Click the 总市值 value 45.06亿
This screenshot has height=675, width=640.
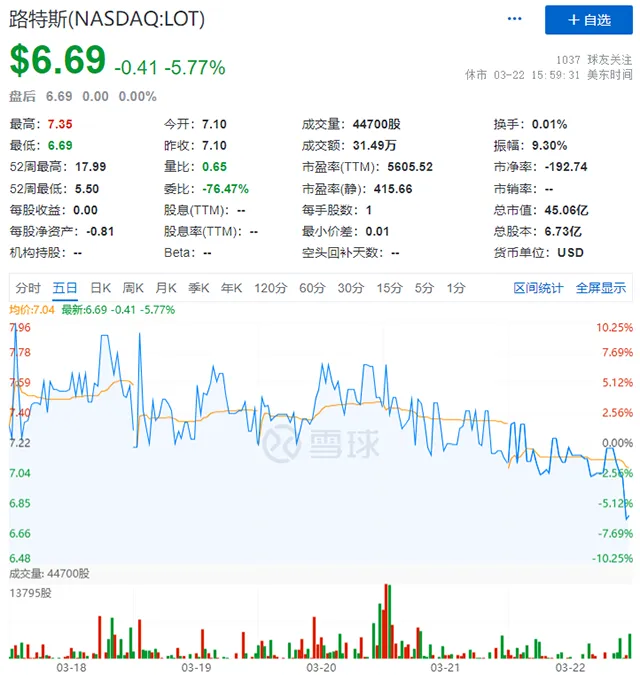(566, 210)
